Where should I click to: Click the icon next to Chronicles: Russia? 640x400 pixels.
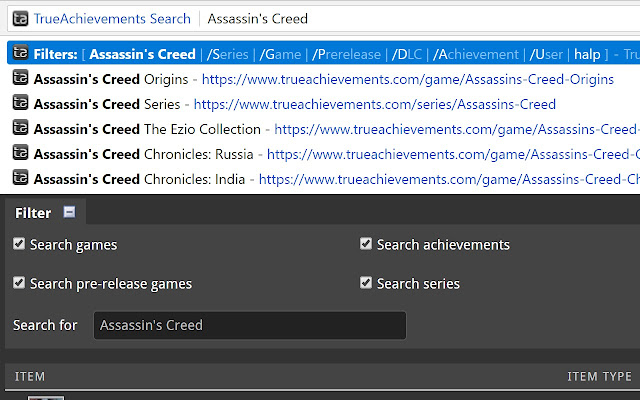(20, 153)
